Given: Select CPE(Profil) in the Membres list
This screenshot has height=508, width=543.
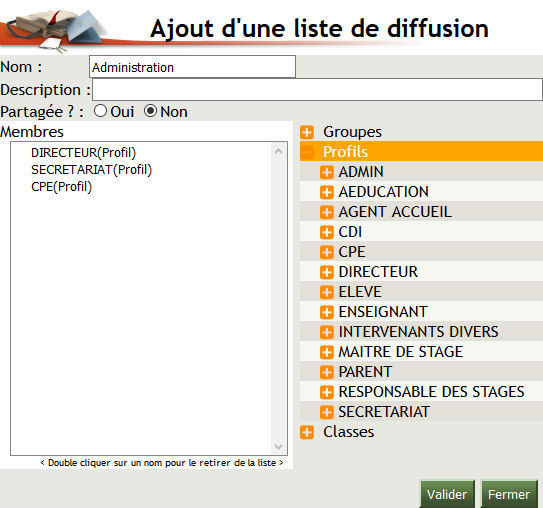Looking at the screenshot, I should point(62,187).
